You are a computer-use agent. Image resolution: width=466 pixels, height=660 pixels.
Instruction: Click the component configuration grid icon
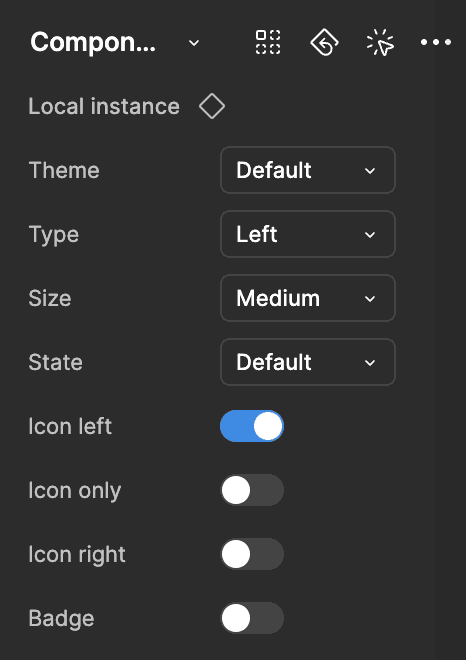pos(268,42)
